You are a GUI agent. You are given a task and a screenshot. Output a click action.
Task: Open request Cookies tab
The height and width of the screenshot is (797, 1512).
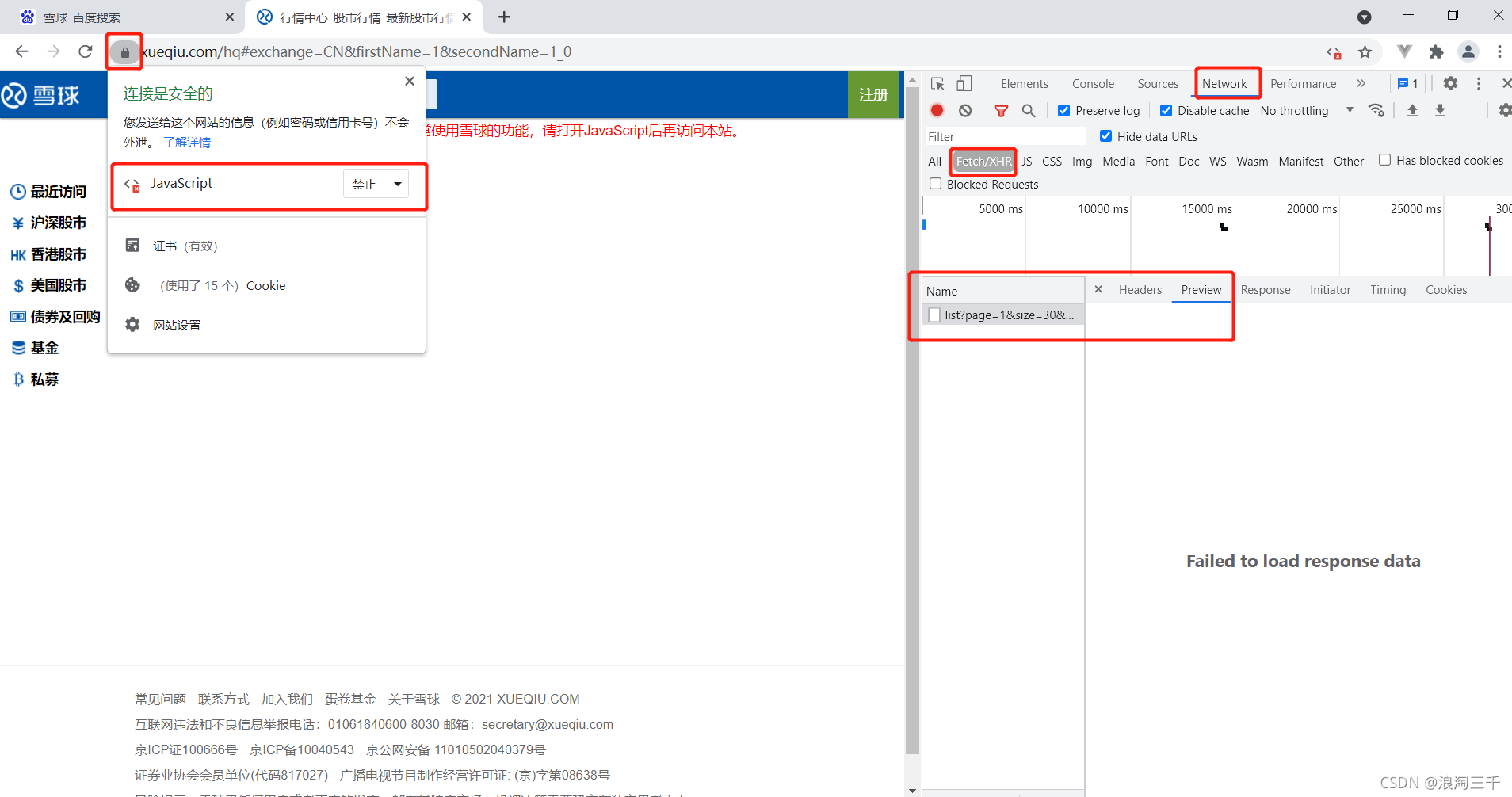tap(1446, 290)
